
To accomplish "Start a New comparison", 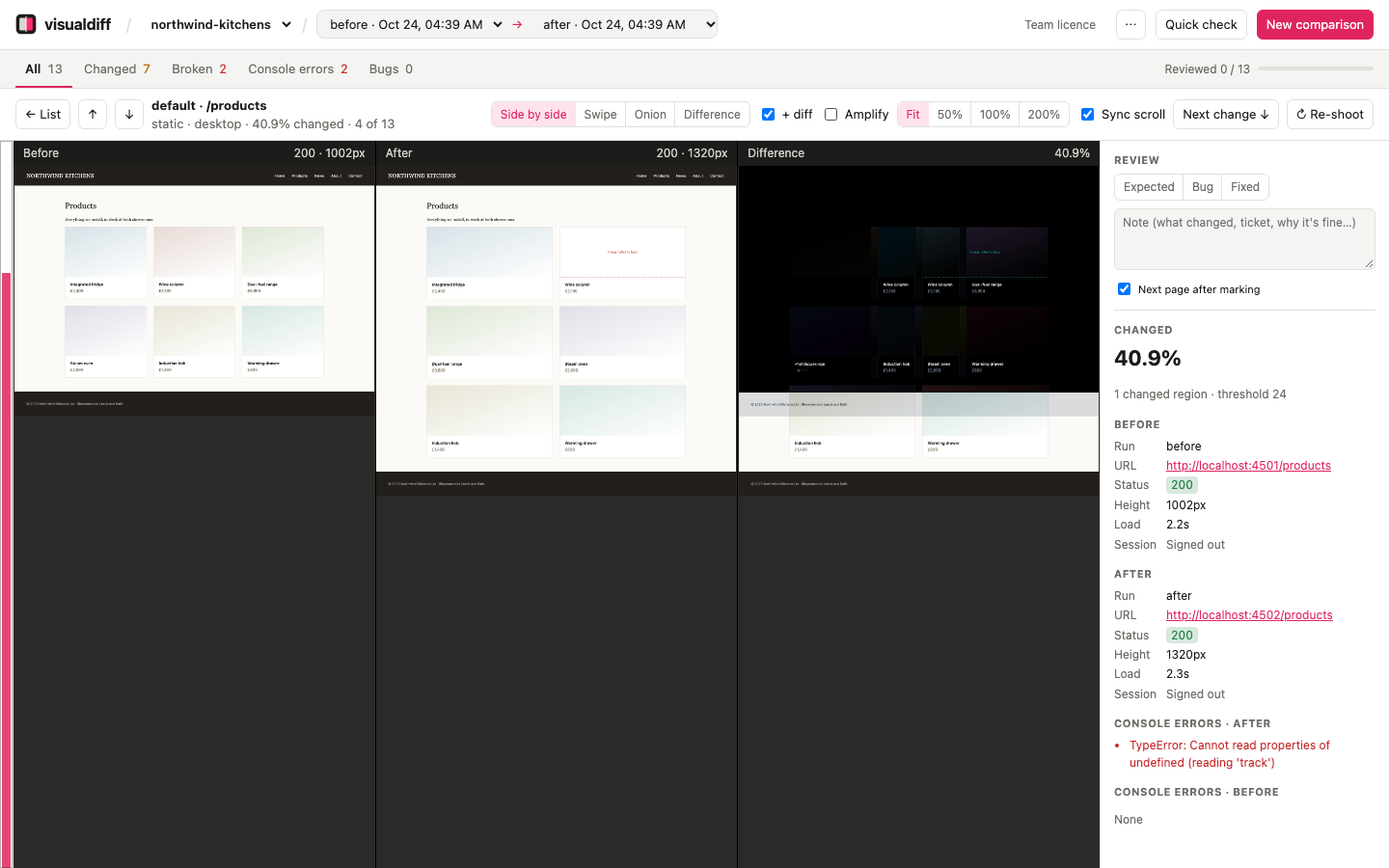I will click(1315, 24).
